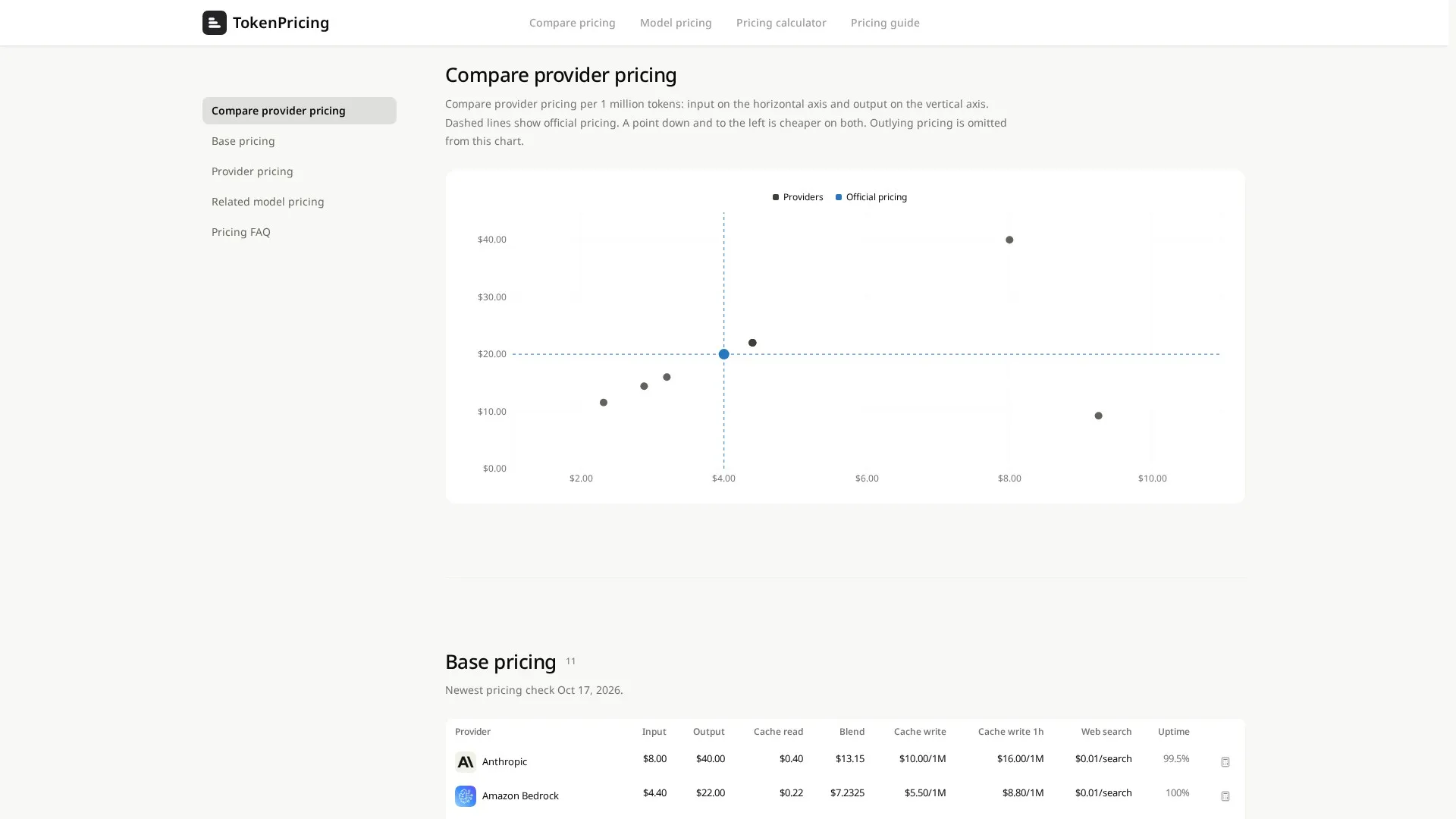Select Compare provider pricing in sidebar

click(x=299, y=111)
